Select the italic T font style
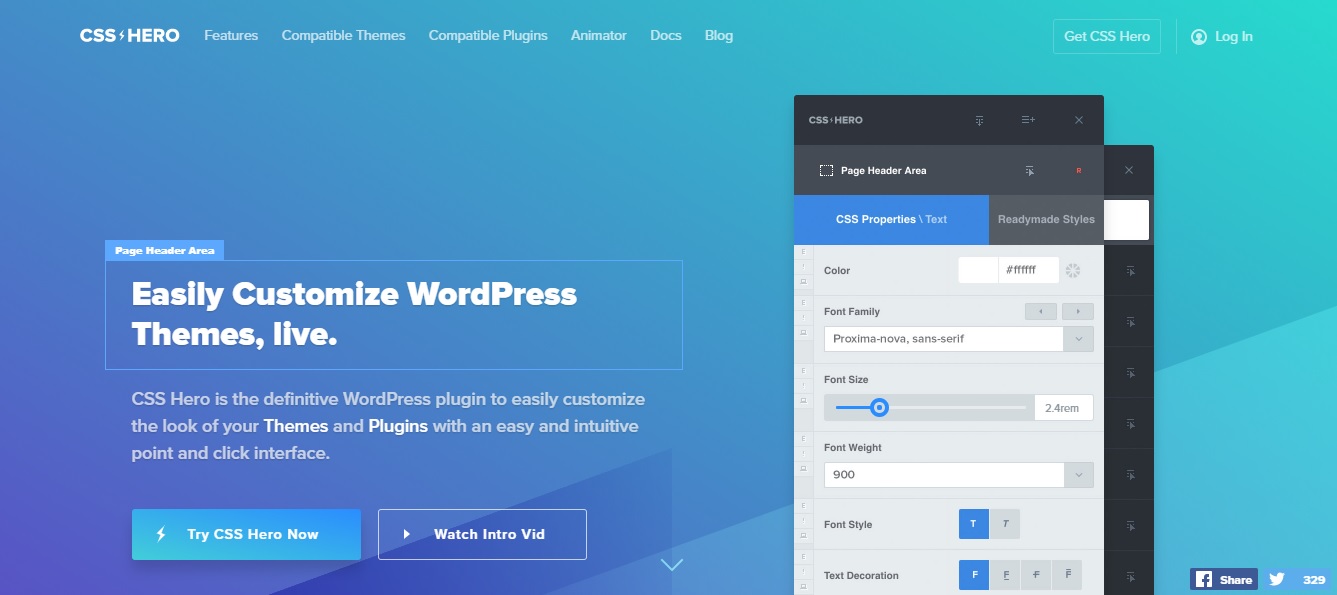Viewport: 1337px width, 595px height. (x=1005, y=524)
